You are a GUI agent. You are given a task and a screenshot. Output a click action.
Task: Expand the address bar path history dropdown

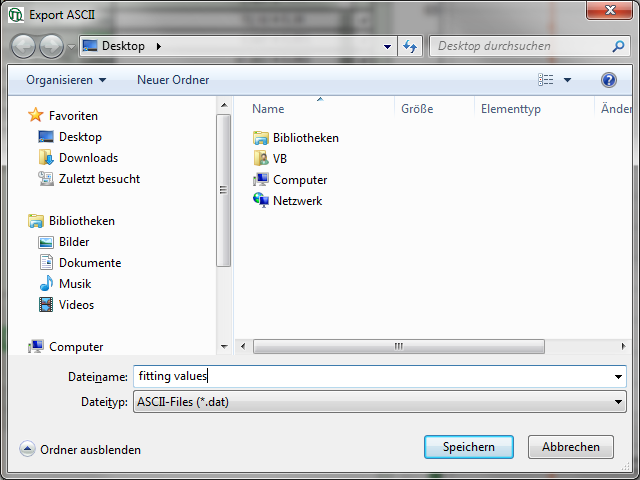point(387,46)
